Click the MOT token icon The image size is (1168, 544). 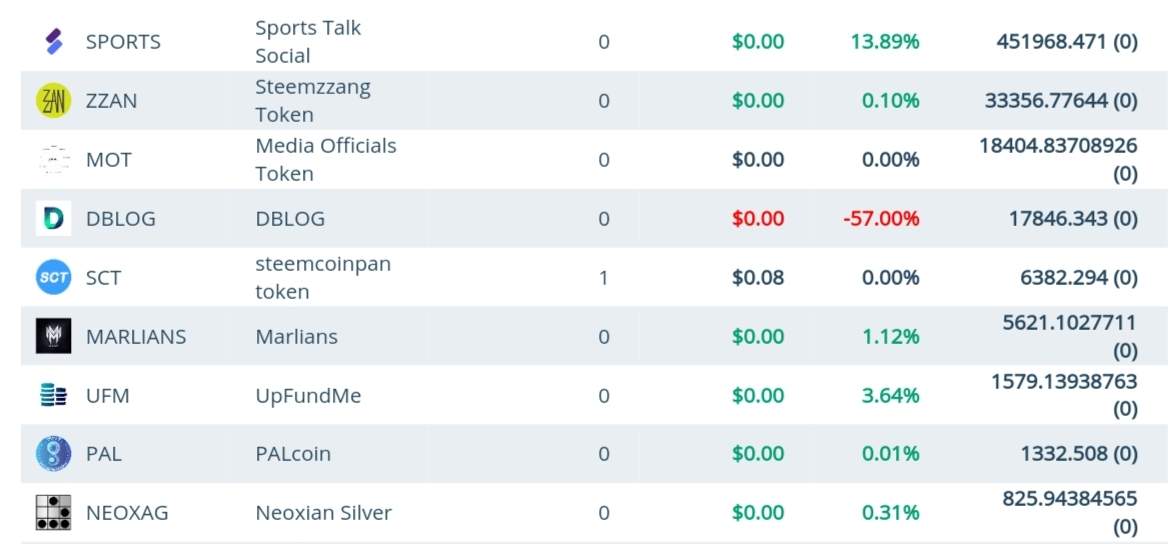54,159
